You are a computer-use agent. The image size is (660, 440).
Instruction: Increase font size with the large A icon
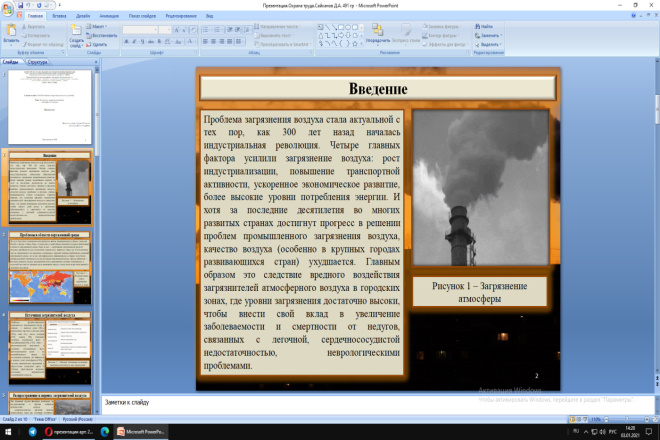pyautogui.click(x=176, y=30)
